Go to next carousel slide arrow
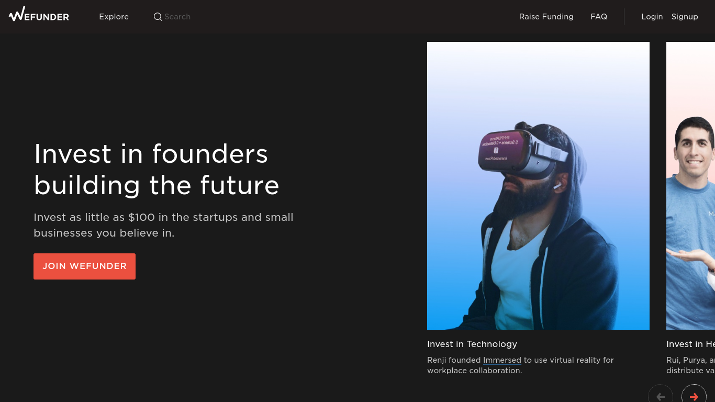The width and height of the screenshot is (715, 402). coord(694,395)
